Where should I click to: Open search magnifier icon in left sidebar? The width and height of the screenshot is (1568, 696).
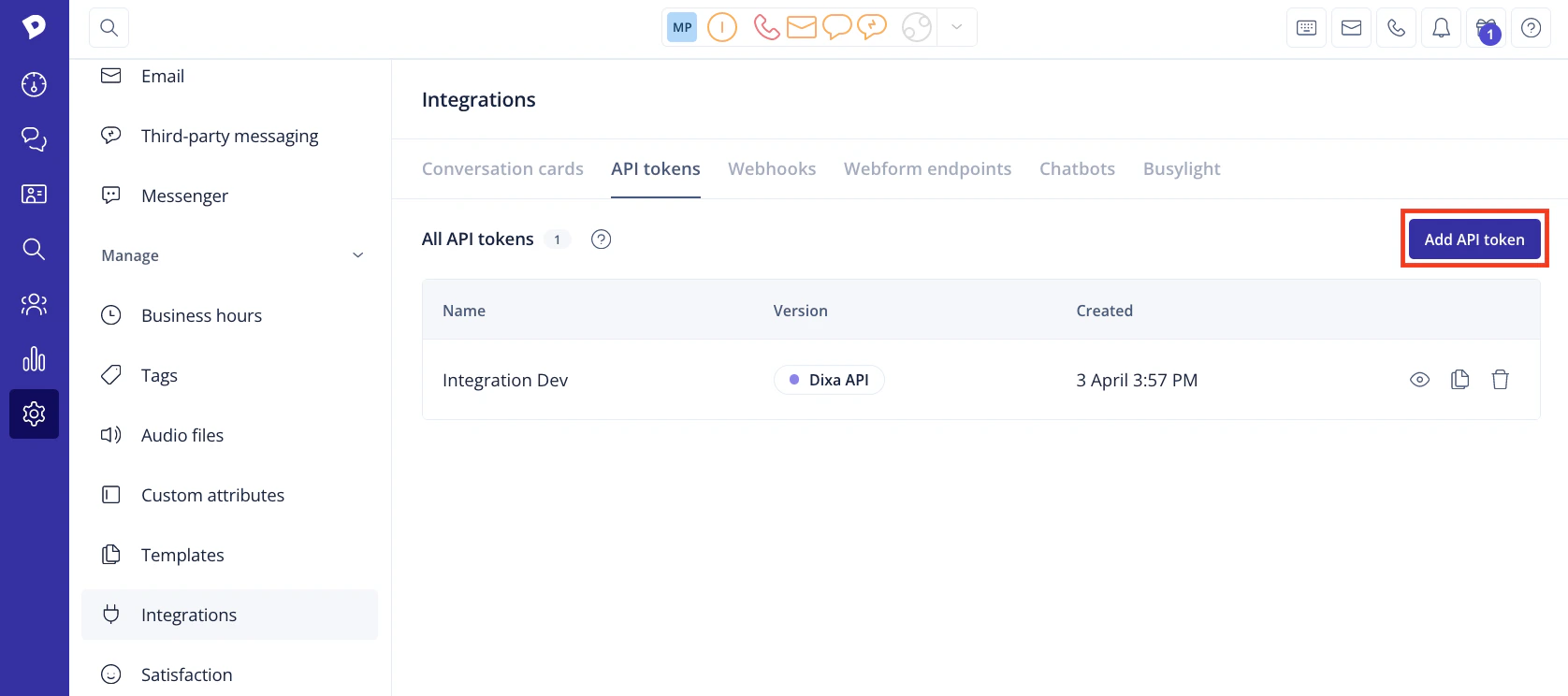[x=34, y=249]
